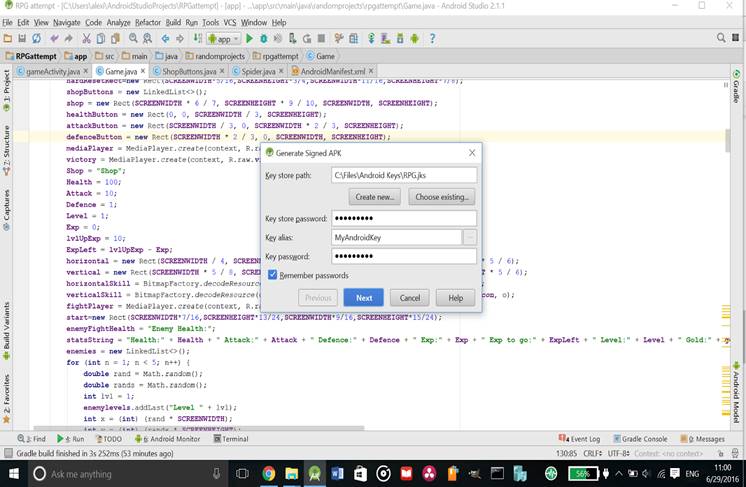This screenshot has width=746, height=487.
Task: Click the blue Help question mark icon
Action: pyautogui.click(x=432, y=39)
